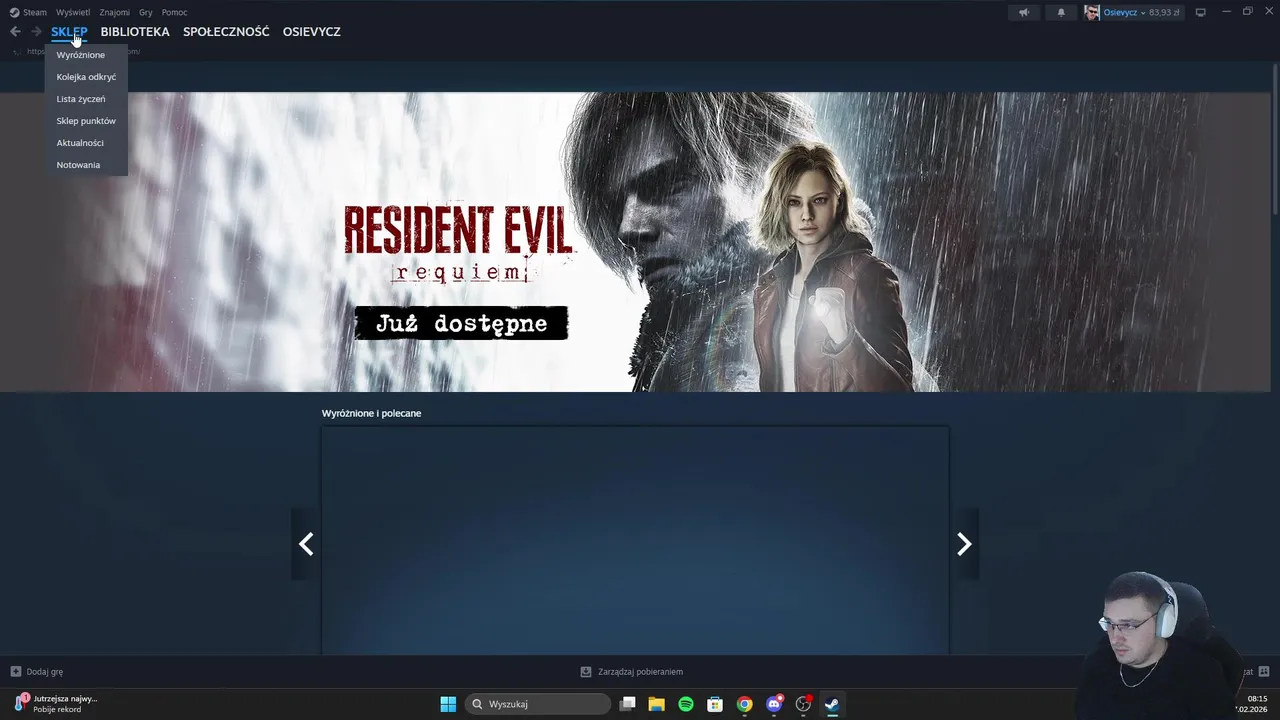Screen dimensions: 1280x720
Task: Open Sklep punktów from the dropdown
Action: 86,121
